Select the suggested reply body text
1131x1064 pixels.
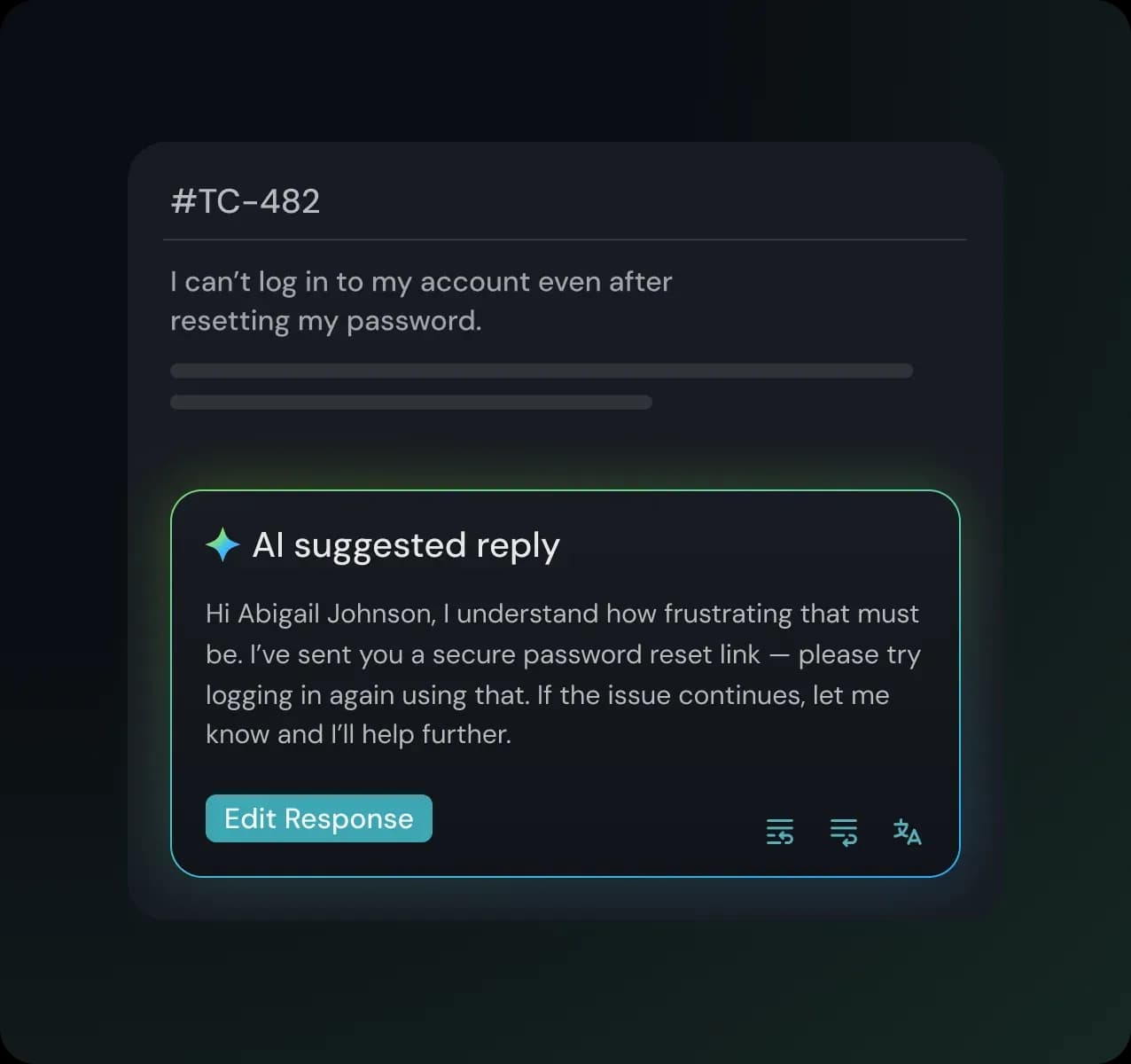pos(563,673)
